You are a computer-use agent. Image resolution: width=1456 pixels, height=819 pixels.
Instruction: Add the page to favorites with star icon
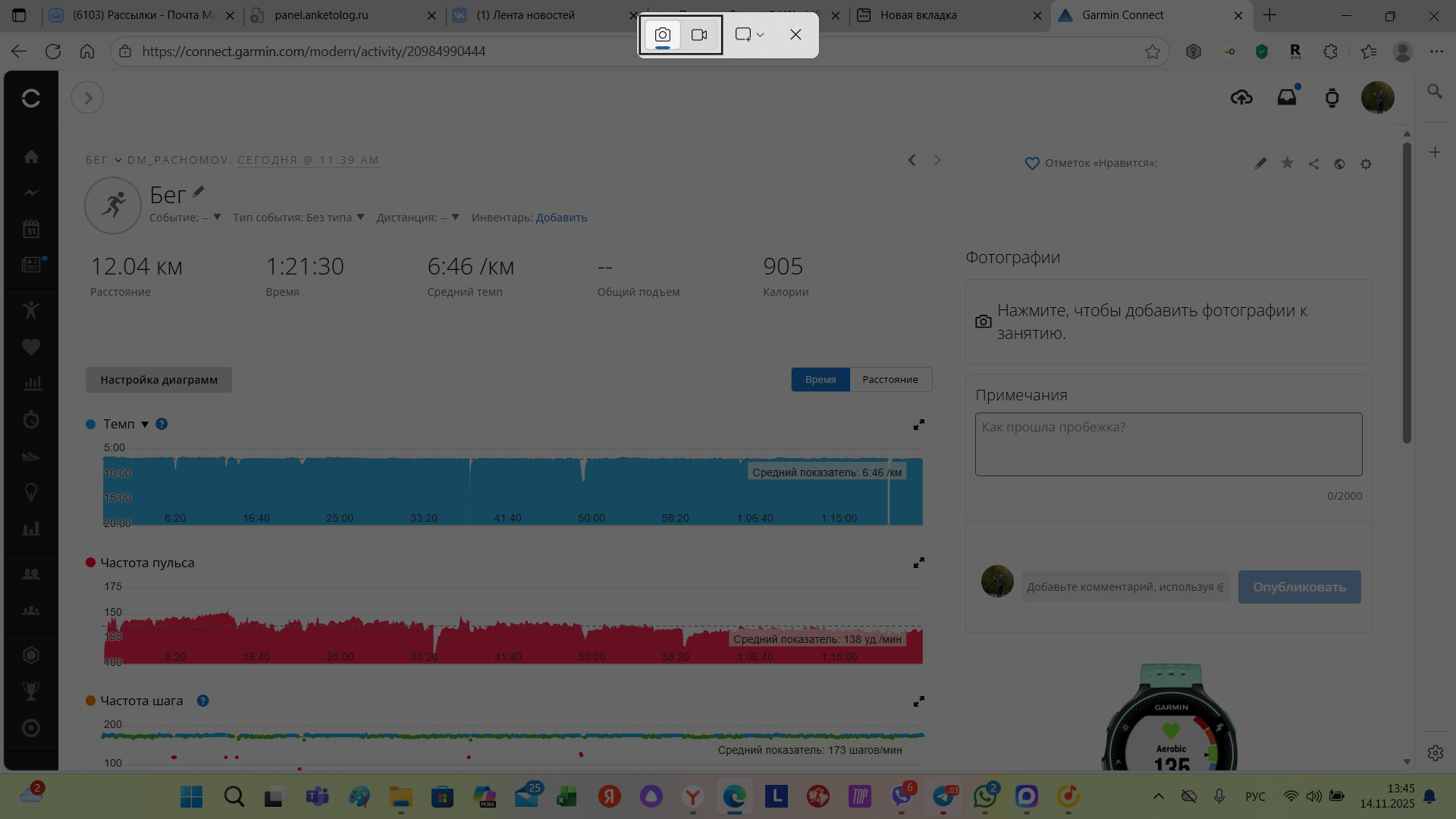[x=1153, y=52]
